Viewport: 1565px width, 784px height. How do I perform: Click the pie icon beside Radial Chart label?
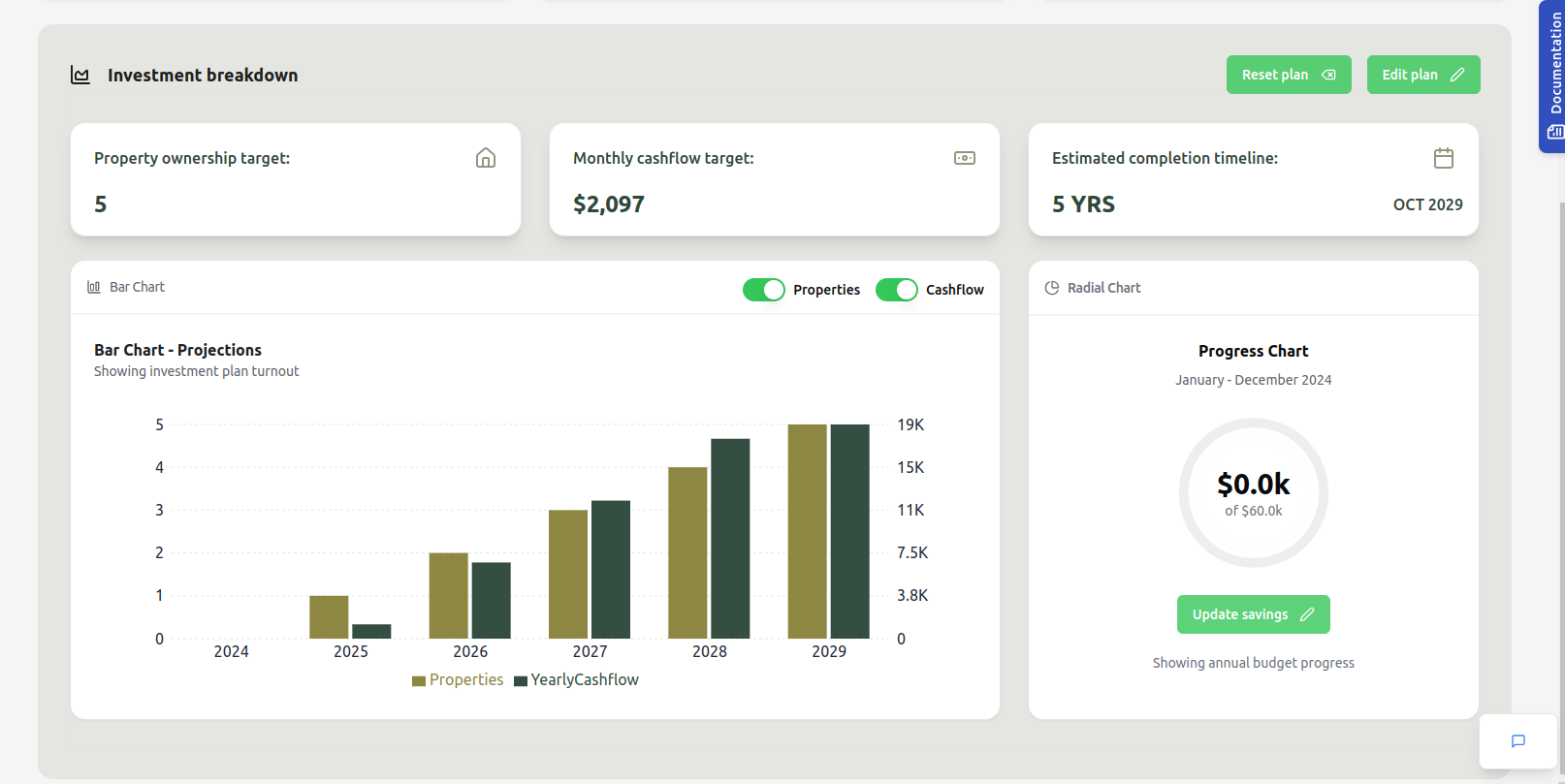point(1052,288)
